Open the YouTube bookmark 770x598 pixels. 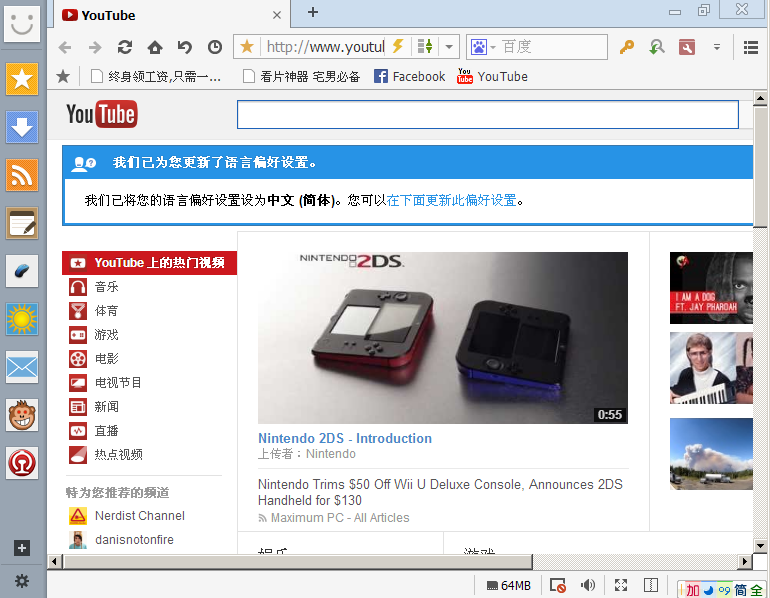point(492,77)
